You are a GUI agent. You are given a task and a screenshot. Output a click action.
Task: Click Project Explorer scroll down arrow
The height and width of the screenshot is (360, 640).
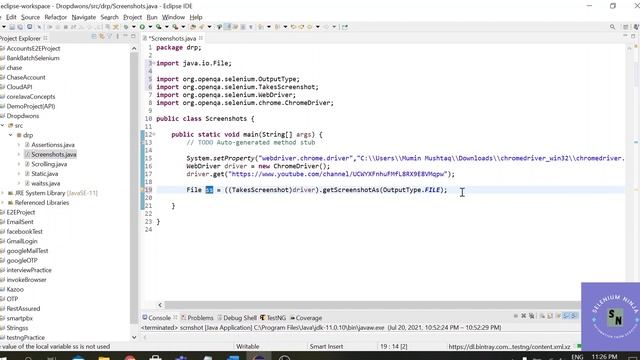coord(134,337)
